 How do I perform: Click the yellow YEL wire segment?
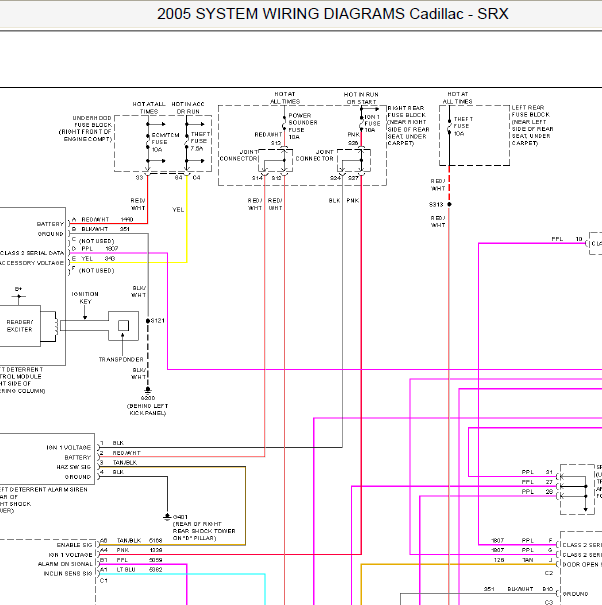pos(187,220)
